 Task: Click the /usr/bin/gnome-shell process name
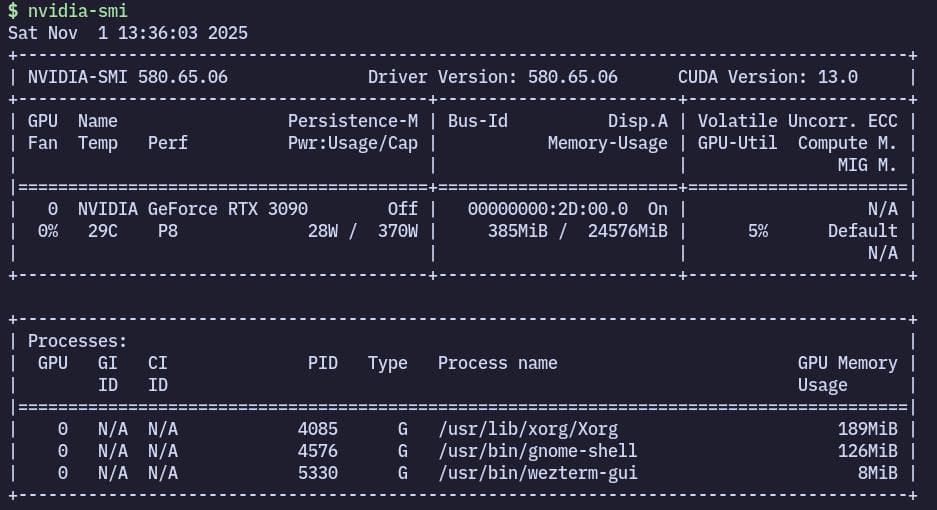click(537, 451)
